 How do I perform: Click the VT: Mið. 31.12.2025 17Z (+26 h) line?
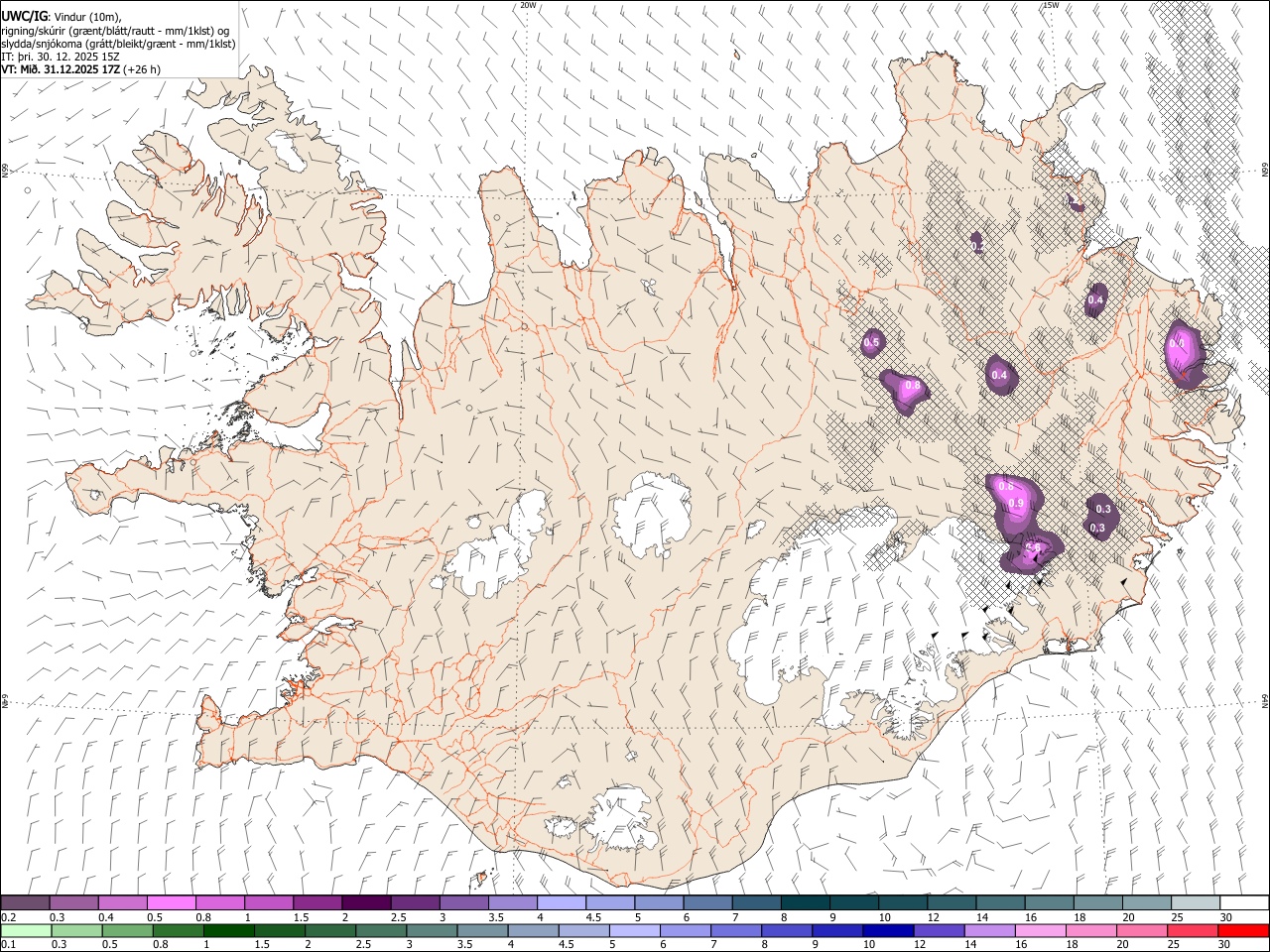point(81,69)
